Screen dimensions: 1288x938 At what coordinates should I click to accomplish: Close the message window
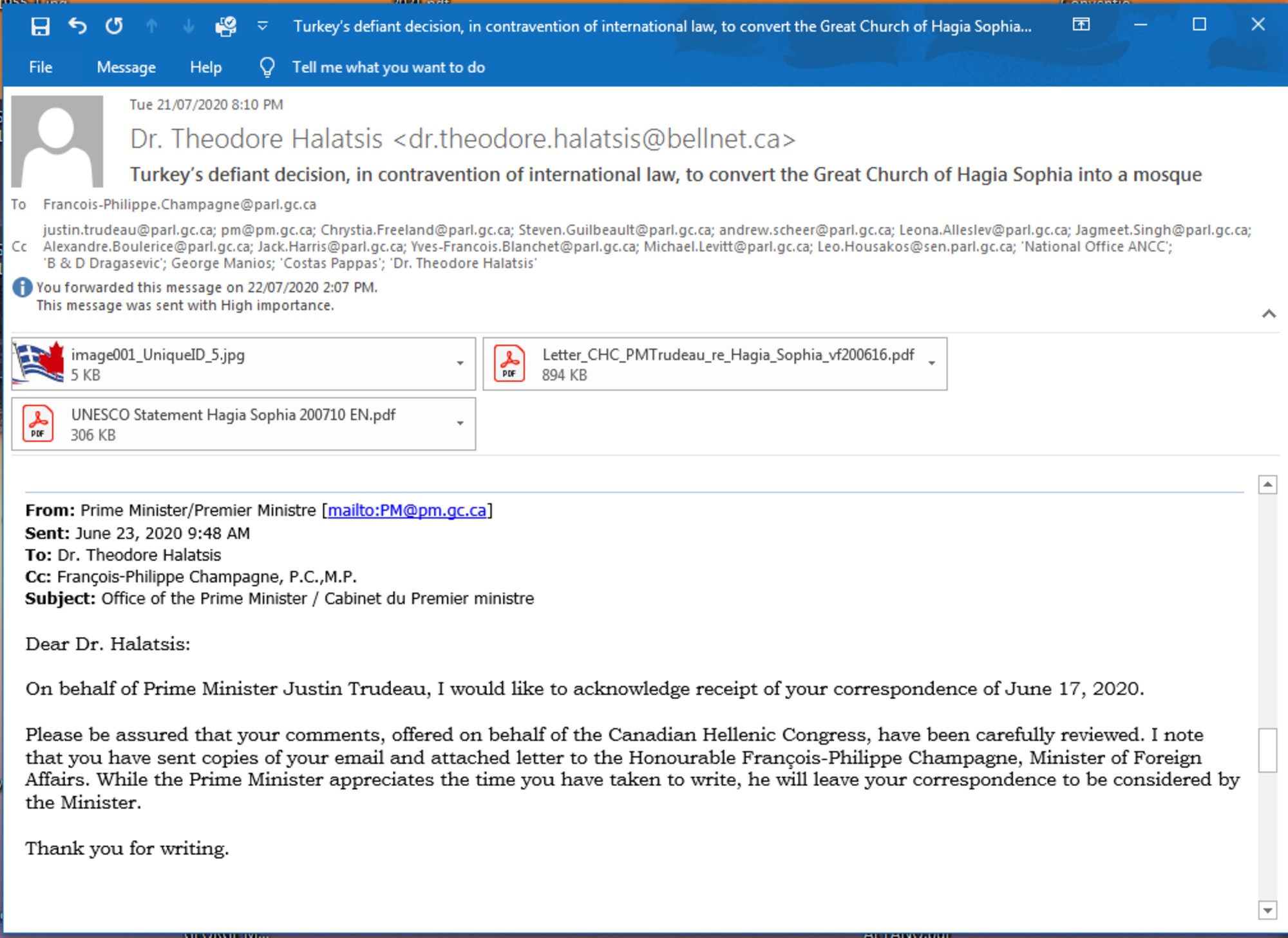click(x=1258, y=24)
